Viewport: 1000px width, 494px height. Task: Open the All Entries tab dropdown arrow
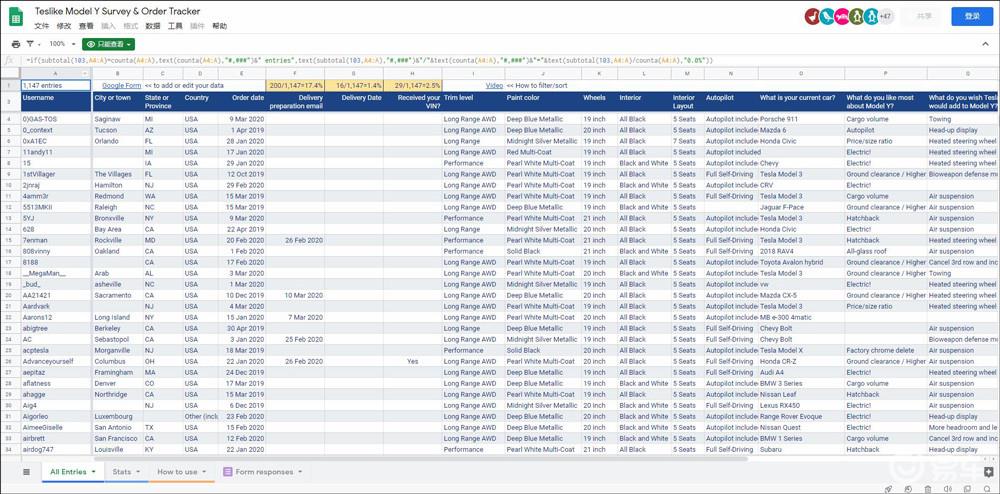tap(94, 472)
